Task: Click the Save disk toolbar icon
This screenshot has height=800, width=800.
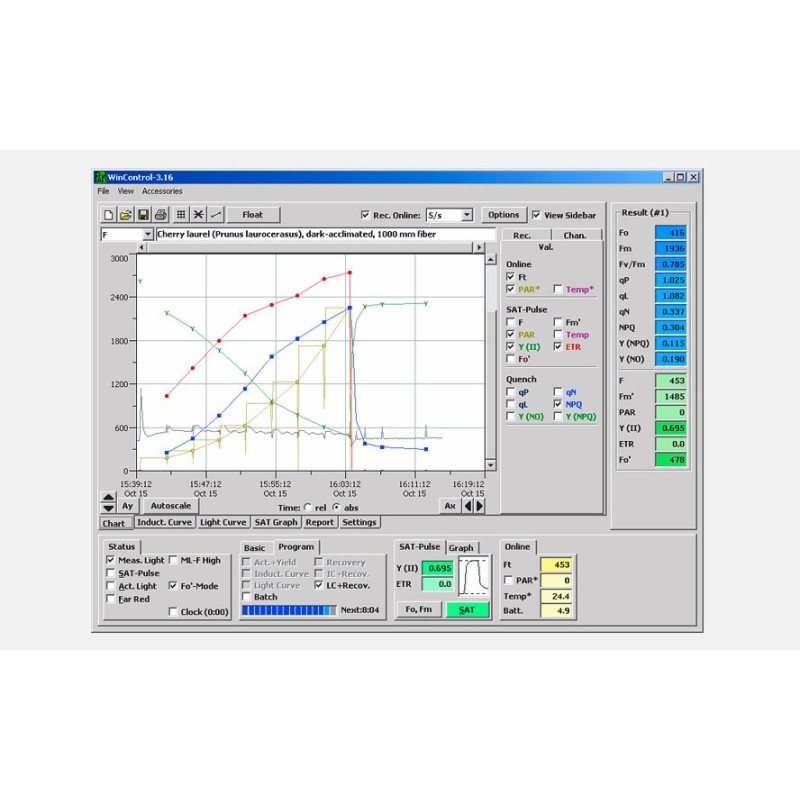Action: [143, 215]
